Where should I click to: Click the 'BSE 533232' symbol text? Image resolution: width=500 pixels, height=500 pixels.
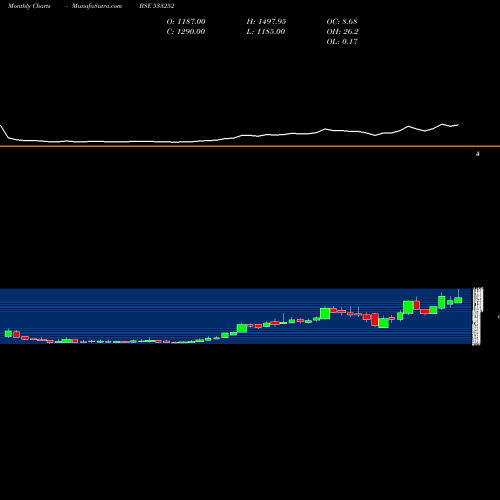pyautogui.click(x=157, y=6)
